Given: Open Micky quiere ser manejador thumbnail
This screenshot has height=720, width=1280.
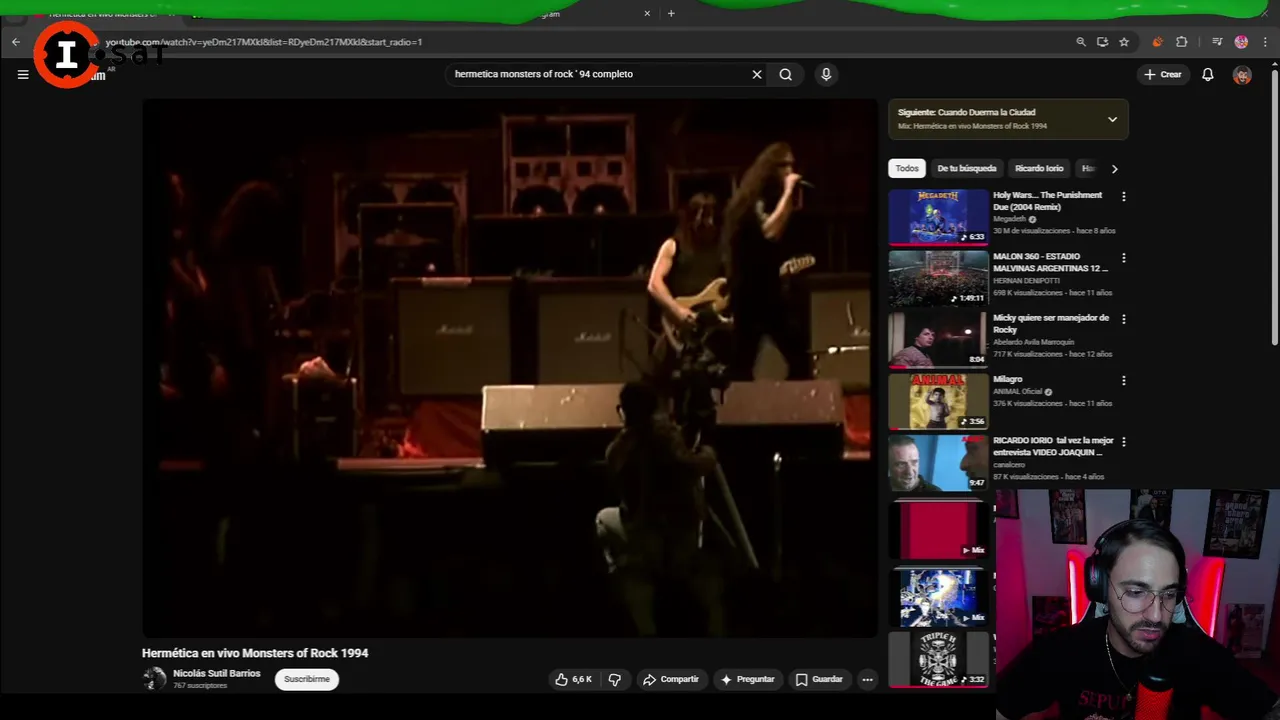Looking at the screenshot, I should (x=938, y=340).
